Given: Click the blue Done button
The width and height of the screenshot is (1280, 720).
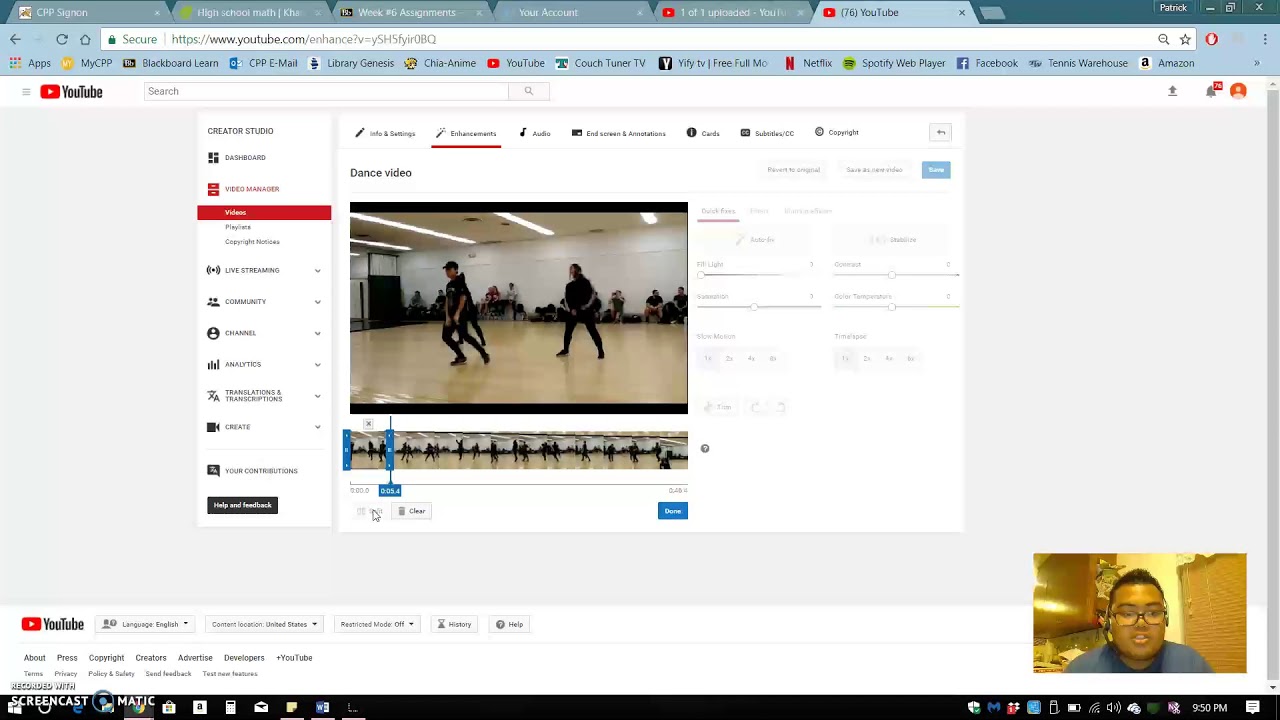Looking at the screenshot, I should (673, 511).
